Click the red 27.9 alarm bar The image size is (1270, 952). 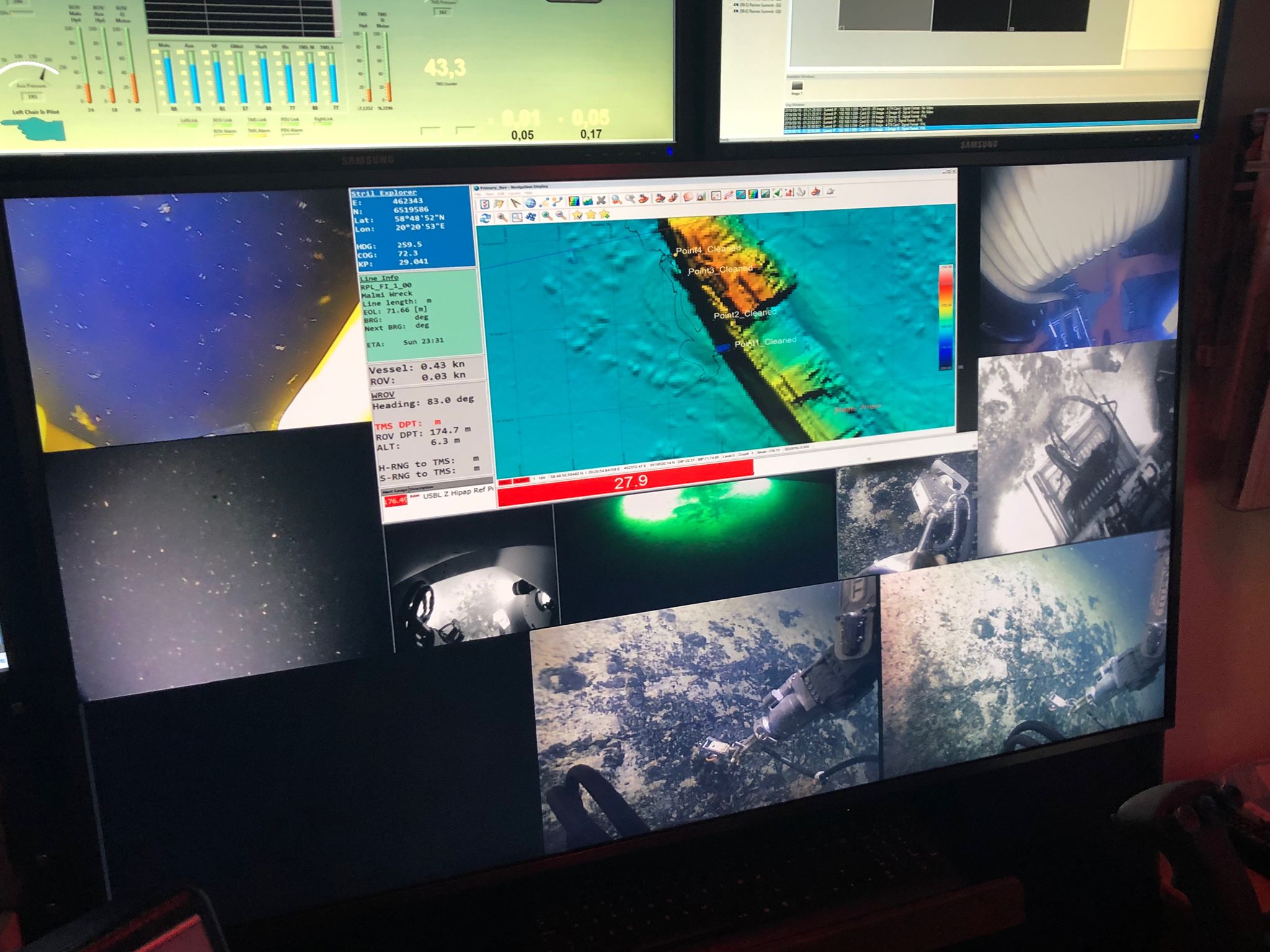point(625,483)
